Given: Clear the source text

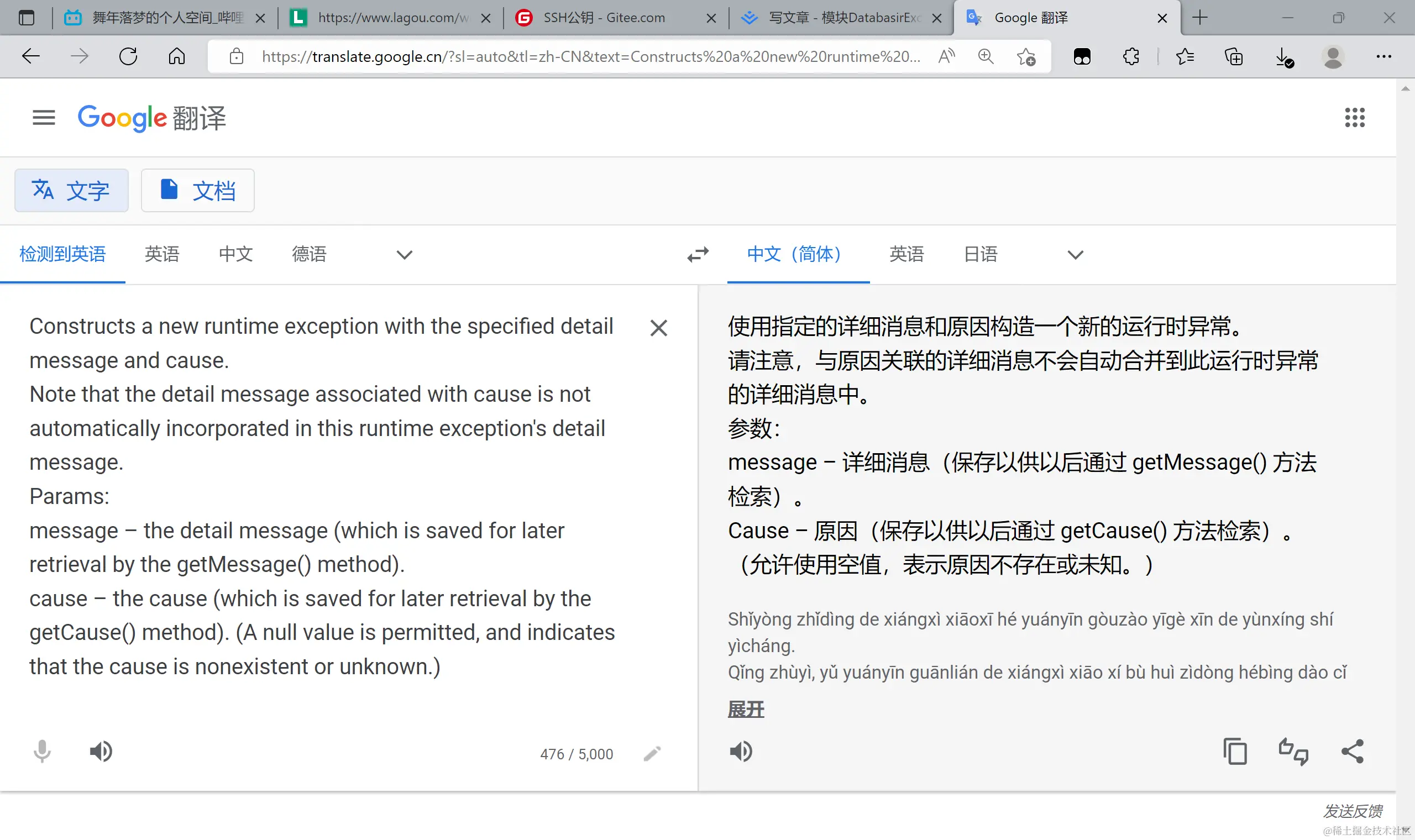Looking at the screenshot, I should 658,328.
